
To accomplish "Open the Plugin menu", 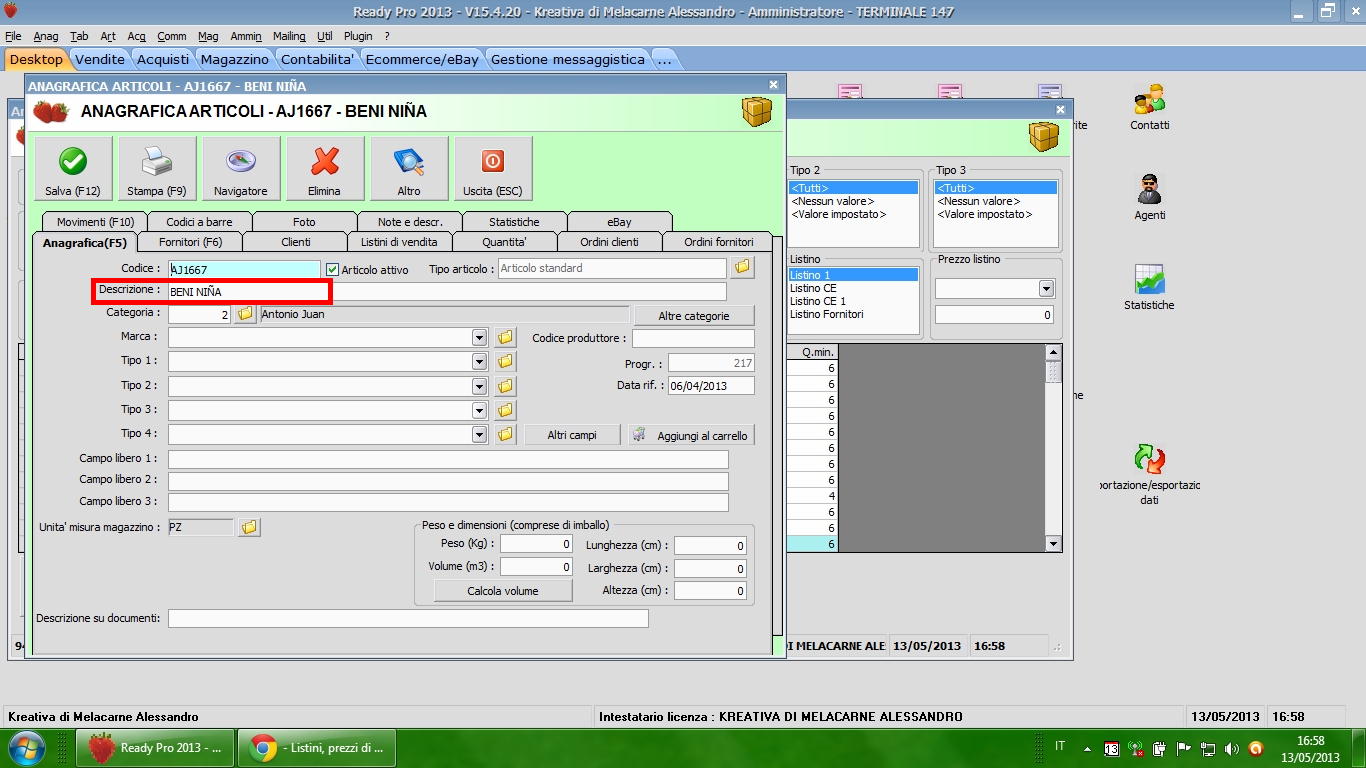I will 358,36.
